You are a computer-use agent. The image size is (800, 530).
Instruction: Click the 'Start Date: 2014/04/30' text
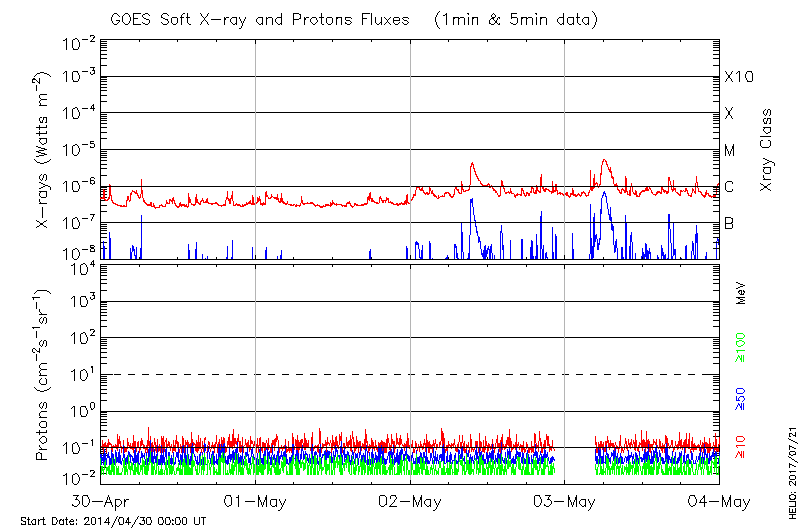[114, 521]
